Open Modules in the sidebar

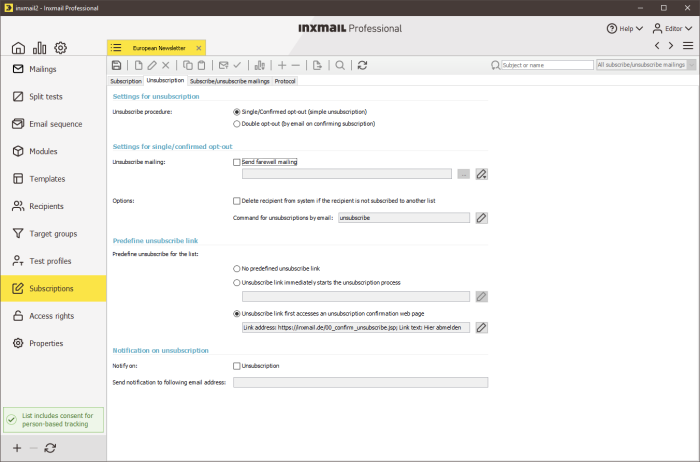[x=54, y=151]
